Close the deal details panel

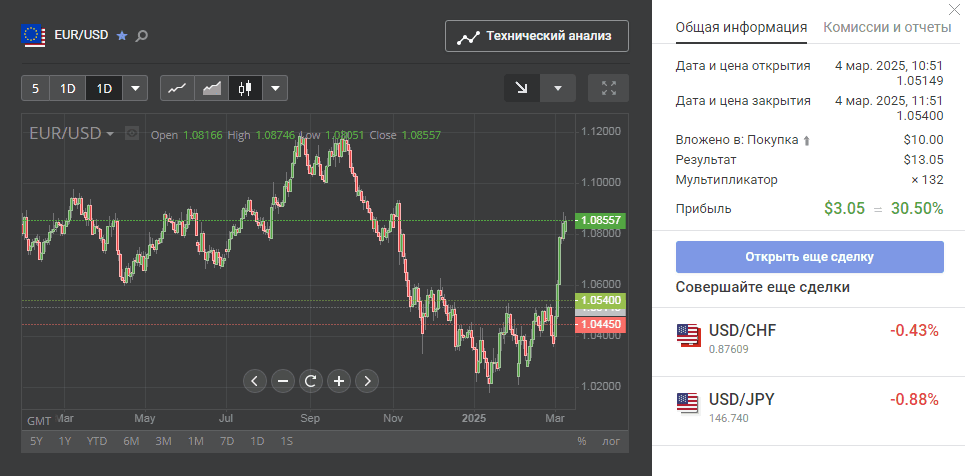[956, 9]
